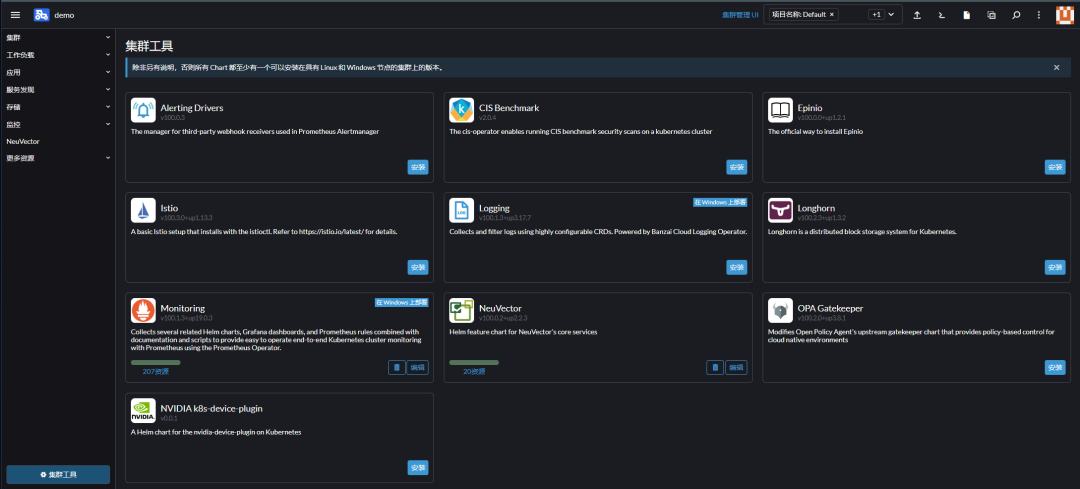Click the Istio version v100.3.0+up1.13.3 text
Viewport: 1080px width, 489px height.
click(186, 218)
